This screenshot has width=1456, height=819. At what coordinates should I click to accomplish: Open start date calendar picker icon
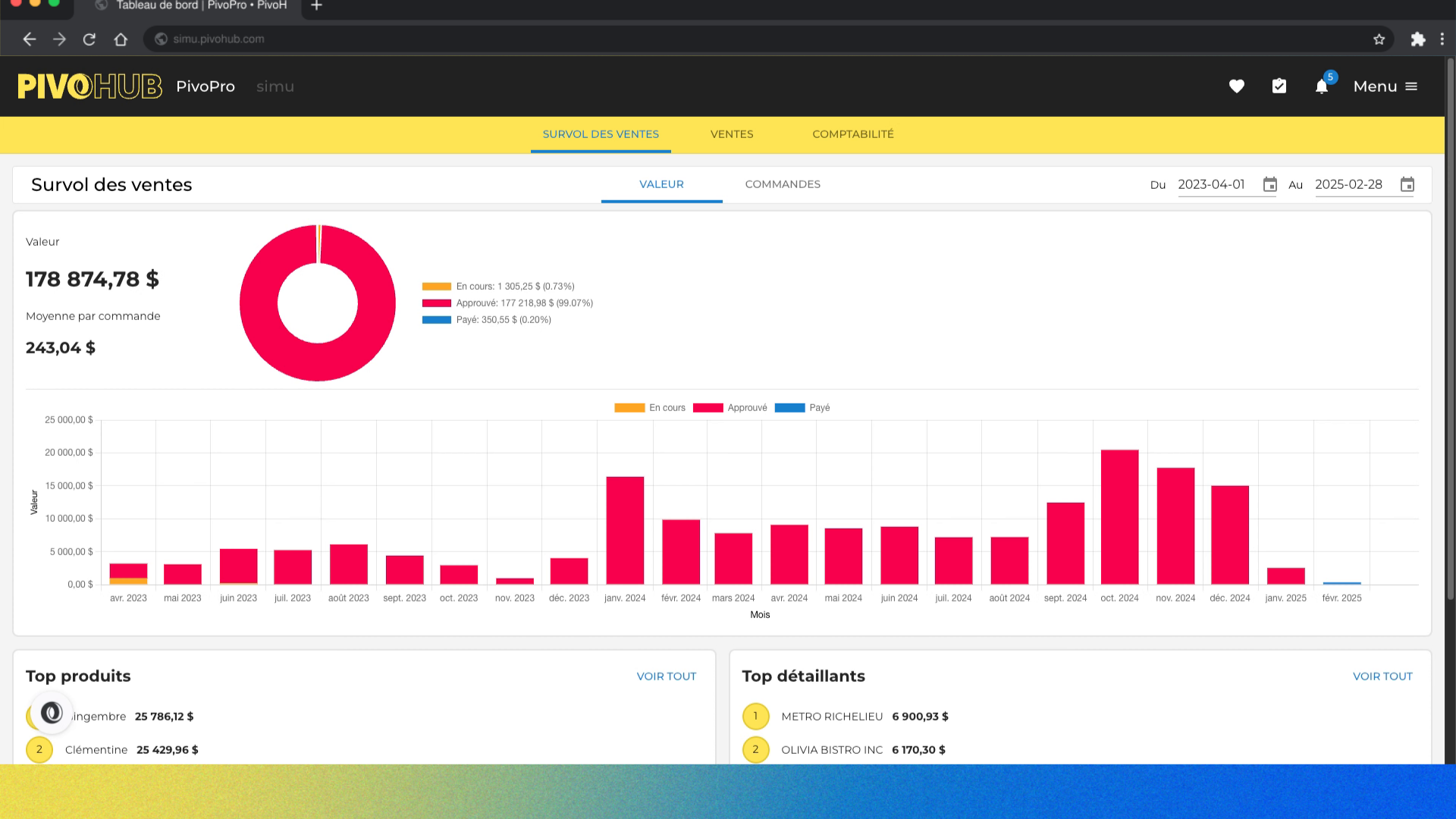pyautogui.click(x=1269, y=184)
